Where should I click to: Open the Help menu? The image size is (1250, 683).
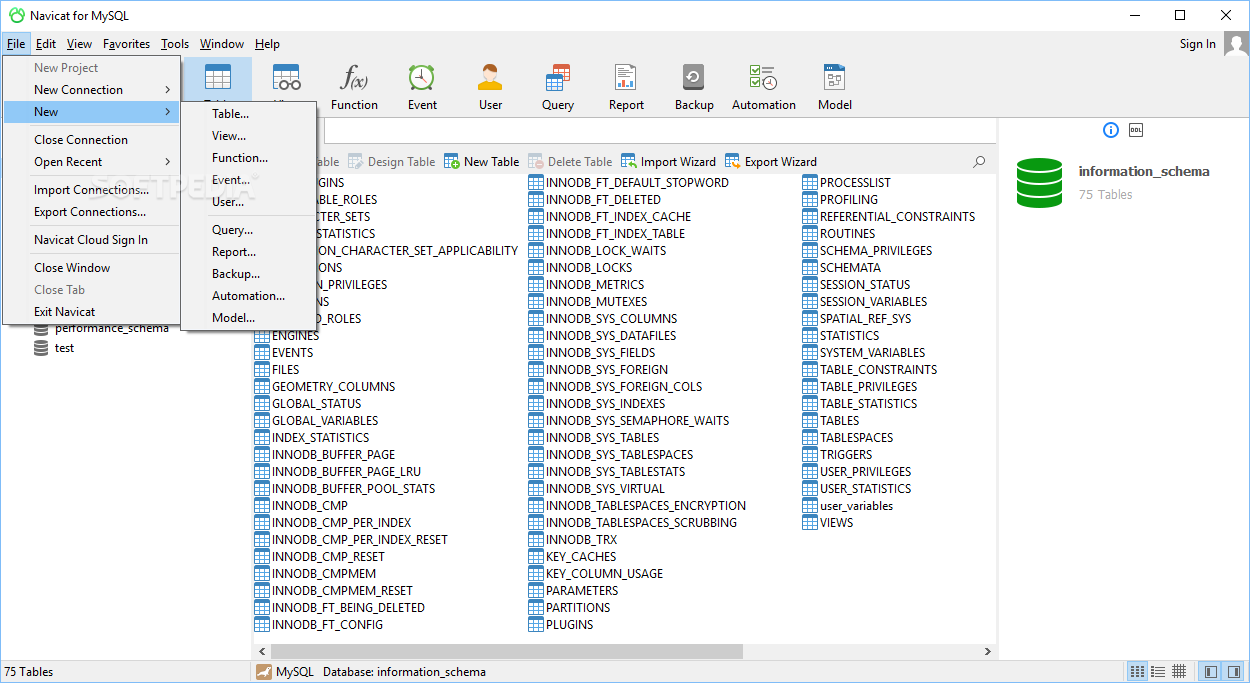pyautogui.click(x=267, y=44)
